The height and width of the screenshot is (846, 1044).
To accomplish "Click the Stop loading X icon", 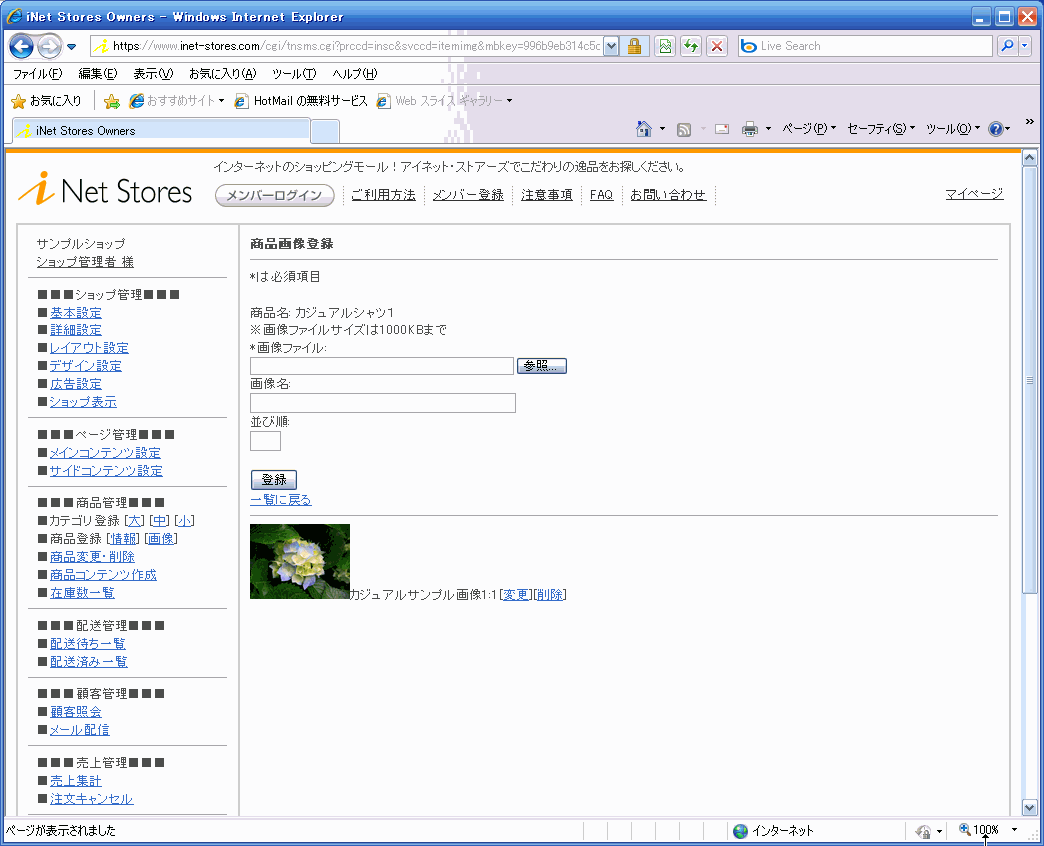I will (x=716, y=46).
